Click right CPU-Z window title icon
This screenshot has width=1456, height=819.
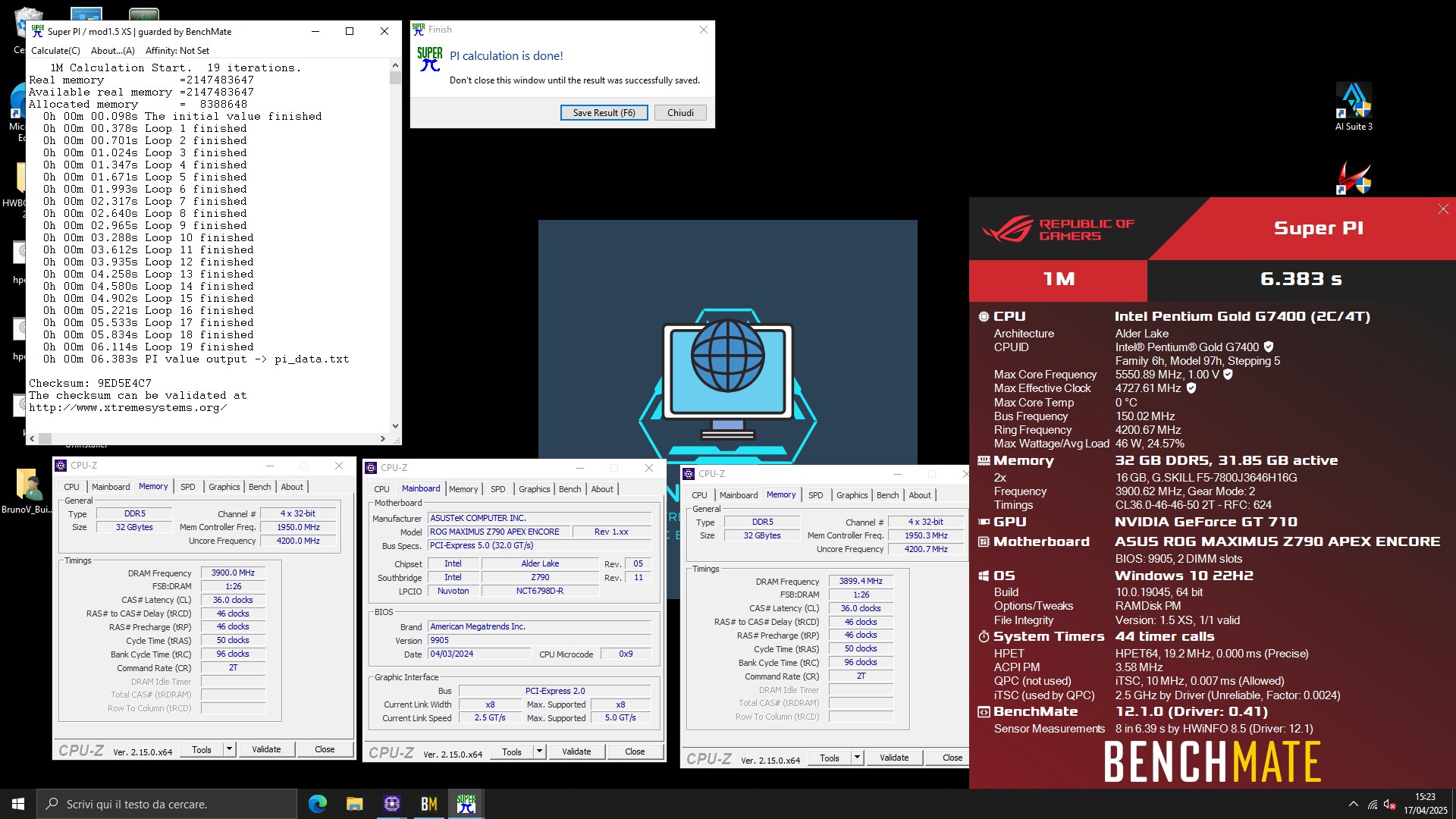pyautogui.click(x=689, y=474)
